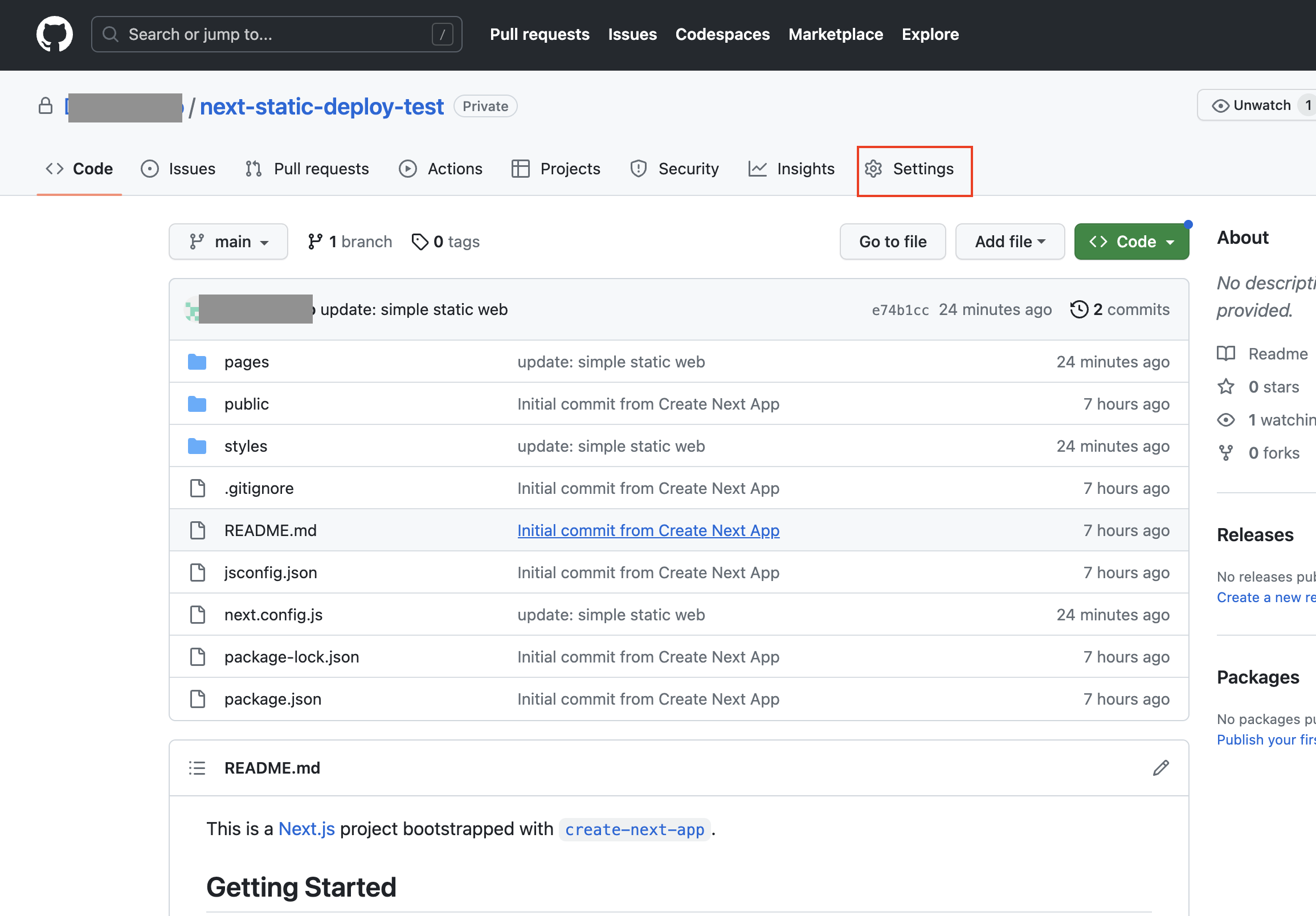The height and width of the screenshot is (916, 1316).
Task: Open the Actions tab
Action: (441, 169)
